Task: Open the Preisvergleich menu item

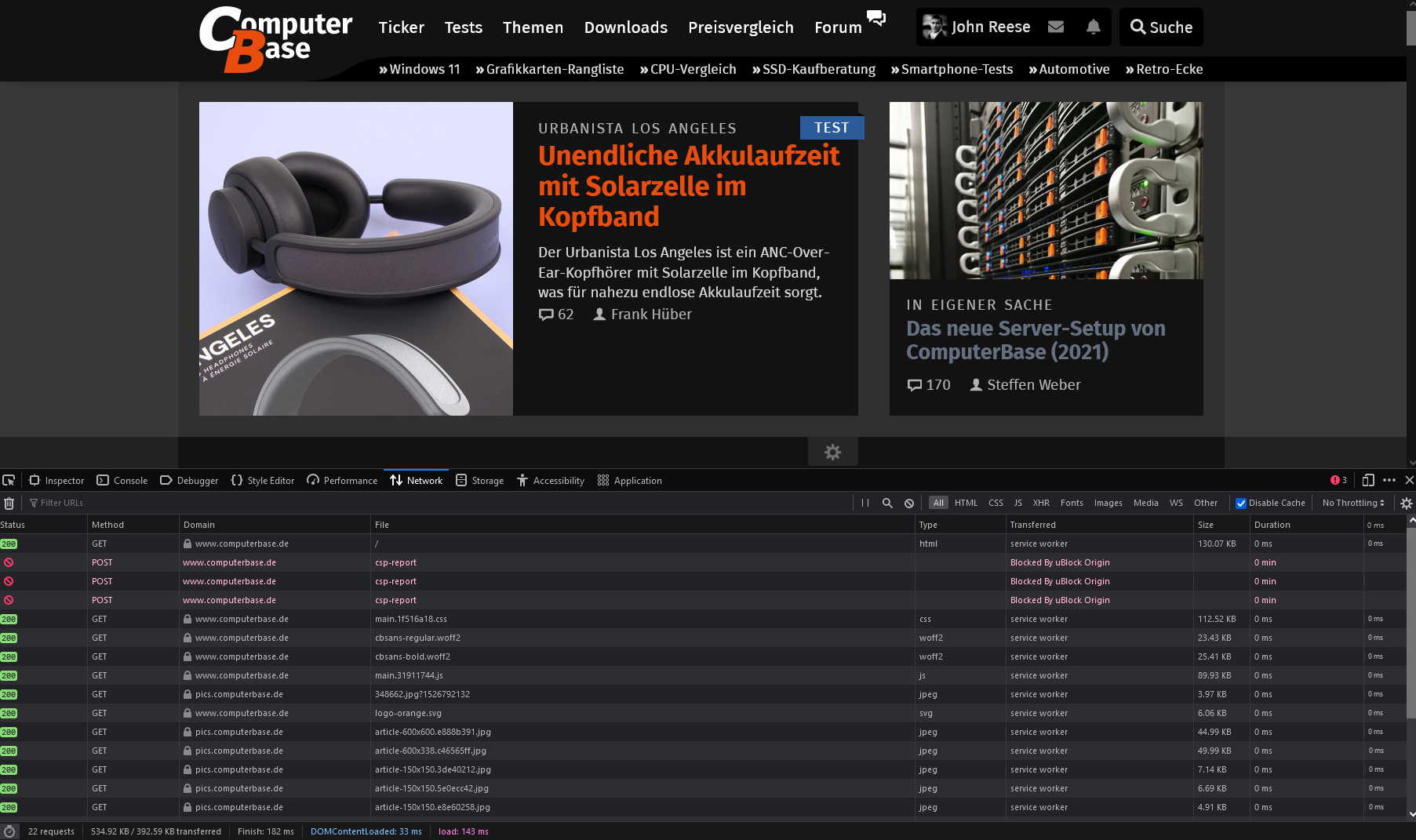Action: (x=741, y=27)
